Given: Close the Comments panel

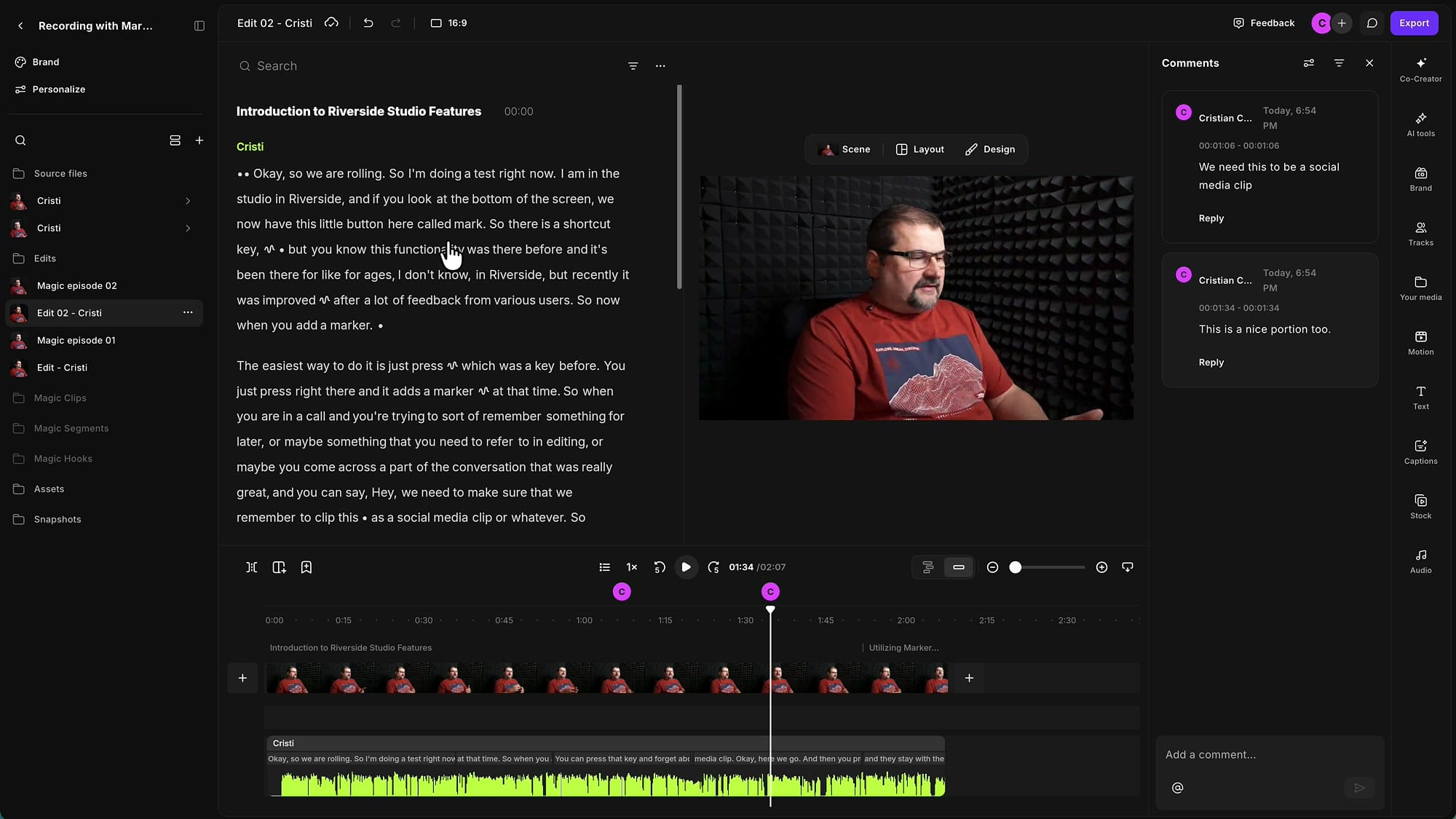Looking at the screenshot, I should pyautogui.click(x=1369, y=63).
